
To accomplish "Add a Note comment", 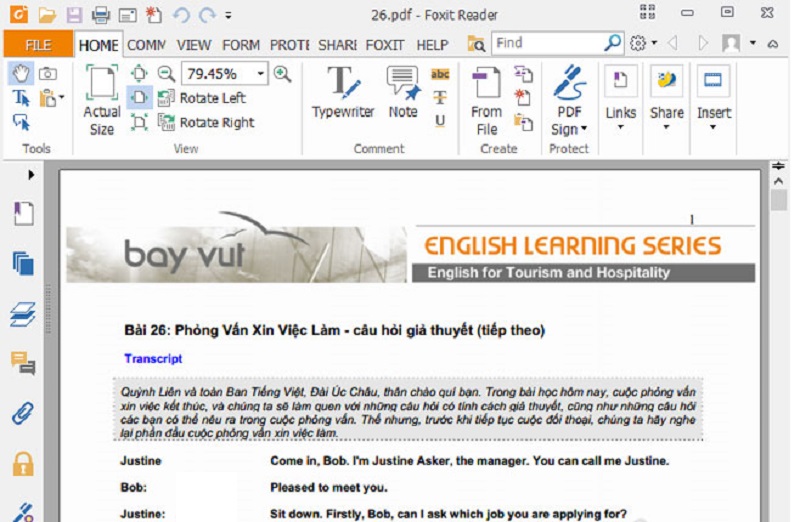I will pyautogui.click(x=403, y=92).
